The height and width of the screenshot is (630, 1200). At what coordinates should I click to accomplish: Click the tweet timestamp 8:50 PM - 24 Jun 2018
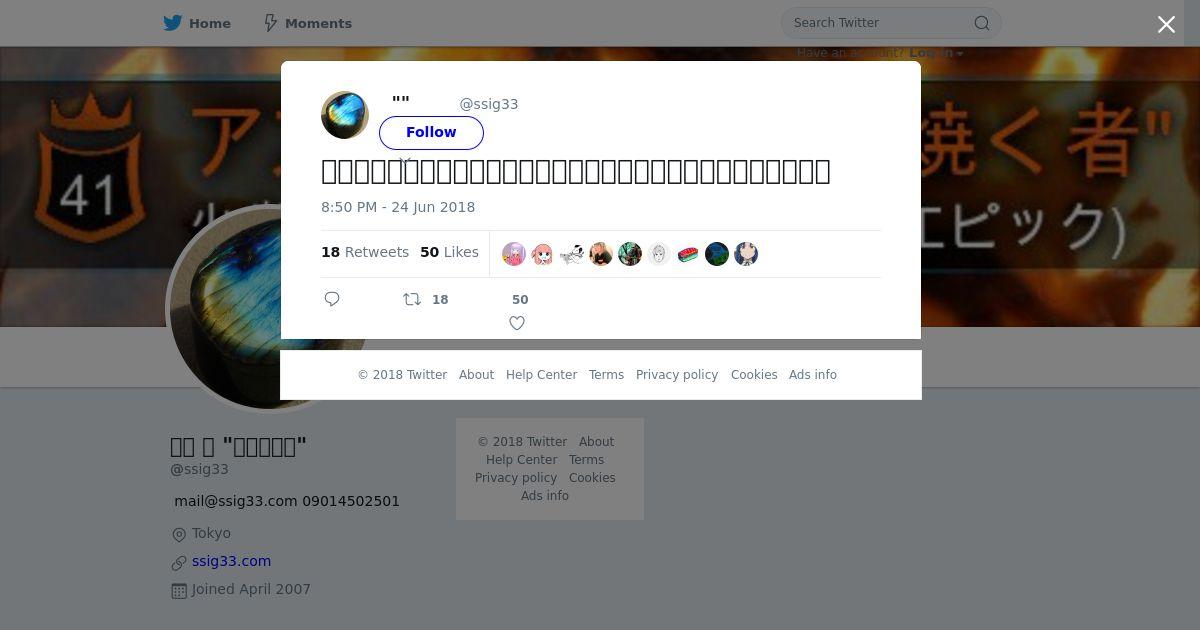click(398, 207)
